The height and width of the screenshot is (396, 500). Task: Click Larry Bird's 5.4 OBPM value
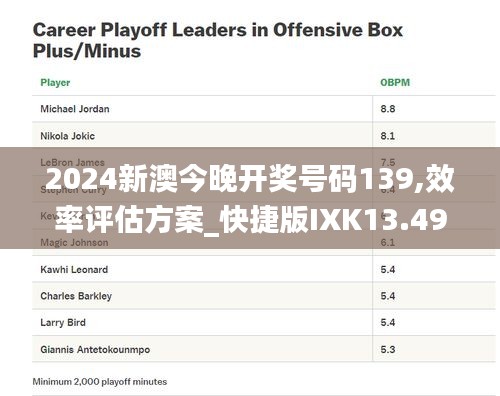click(x=388, y=323)
